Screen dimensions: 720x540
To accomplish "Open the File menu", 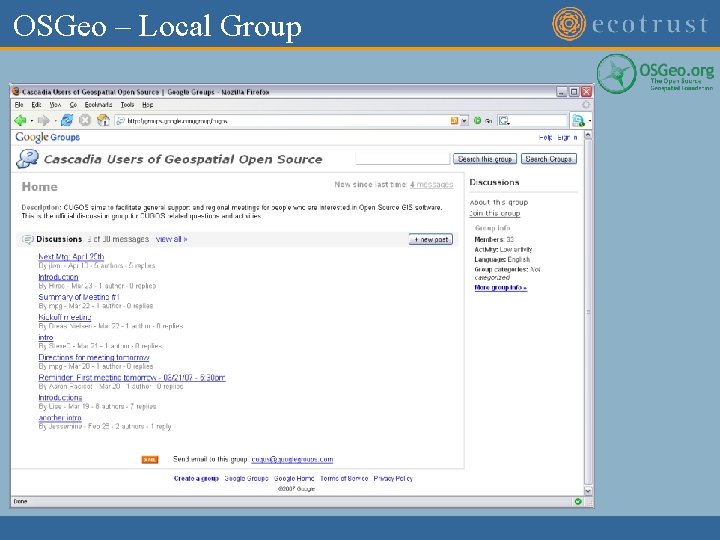I will pyautogui.click(x=19, y=105).
